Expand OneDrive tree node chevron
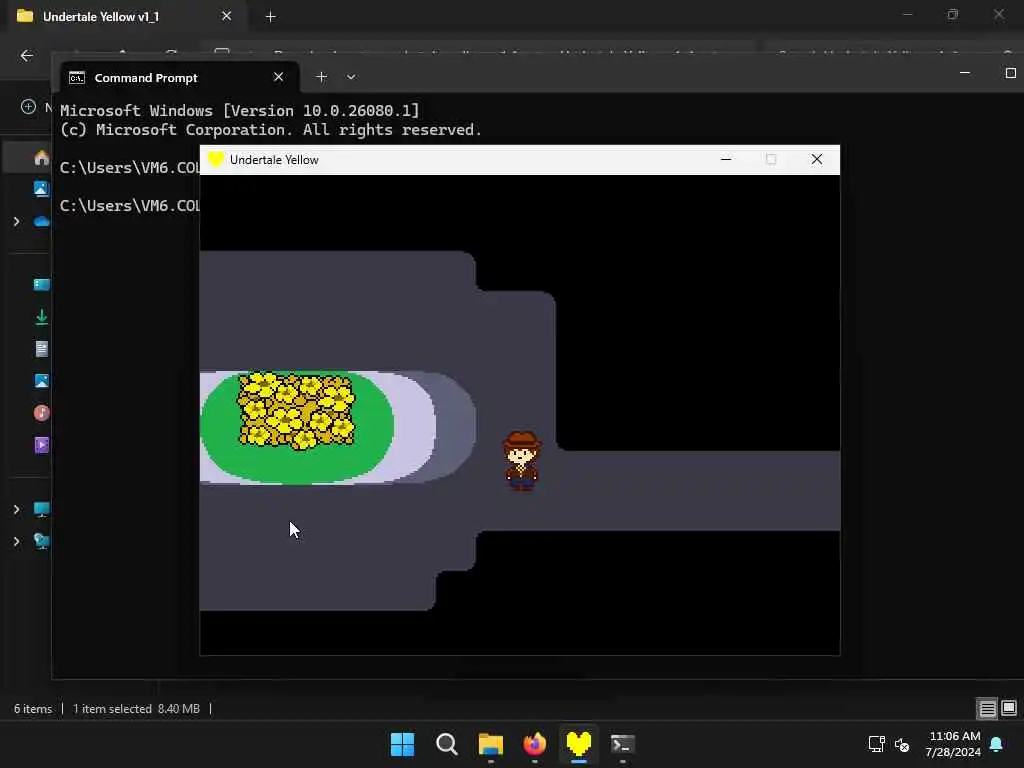This screenshot has height=768, width=1024. pos(16,222)
